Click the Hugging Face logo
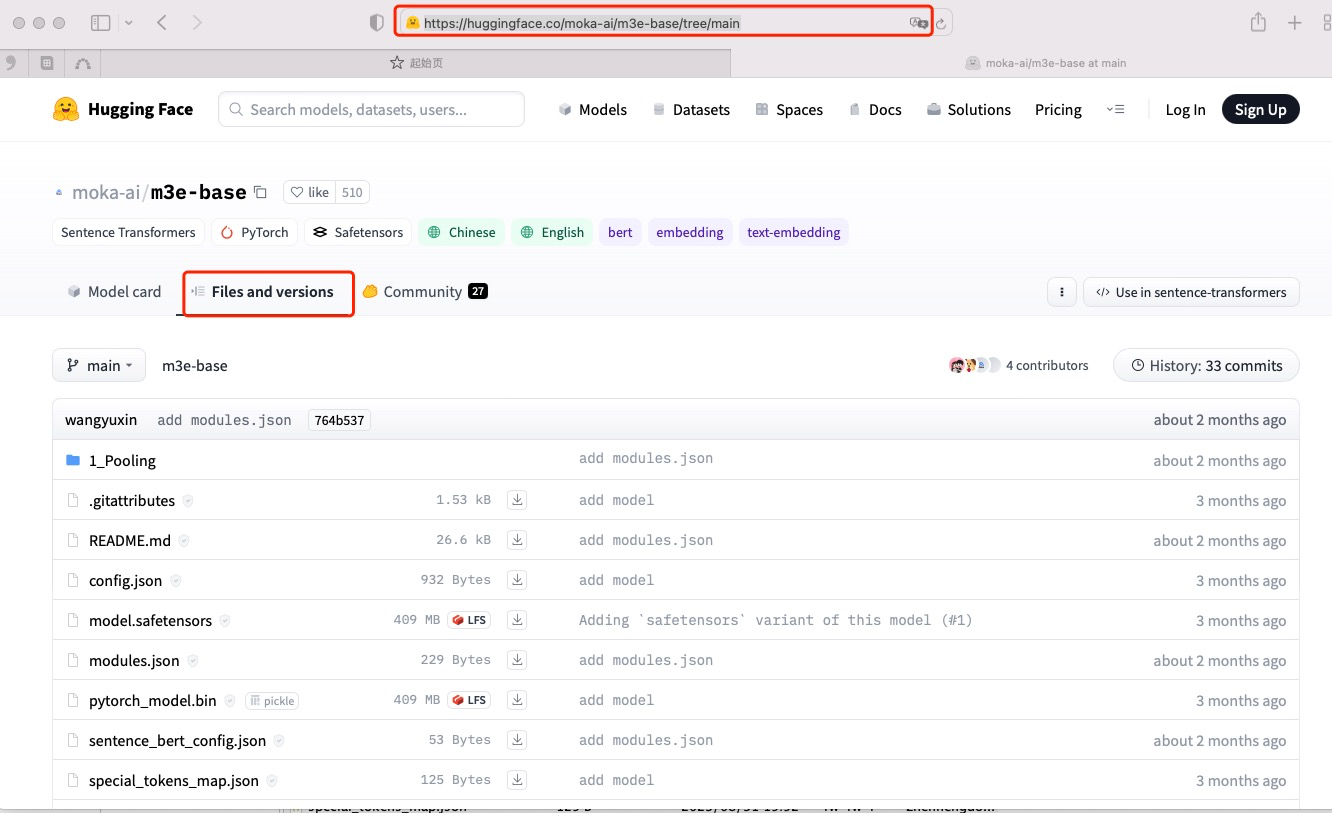1332x813 pixels. [123, 109]
